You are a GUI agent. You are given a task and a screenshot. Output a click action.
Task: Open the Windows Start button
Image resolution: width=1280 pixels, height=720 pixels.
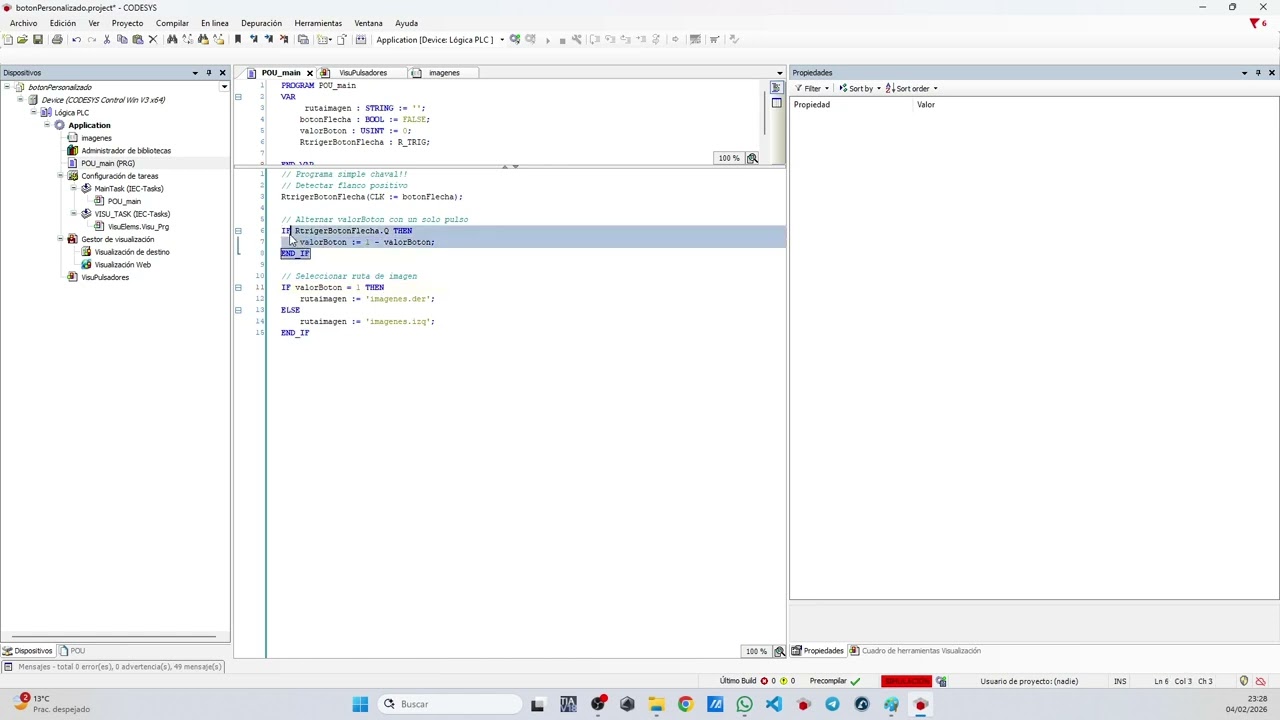pyautogui.click(x=360, y=704)
